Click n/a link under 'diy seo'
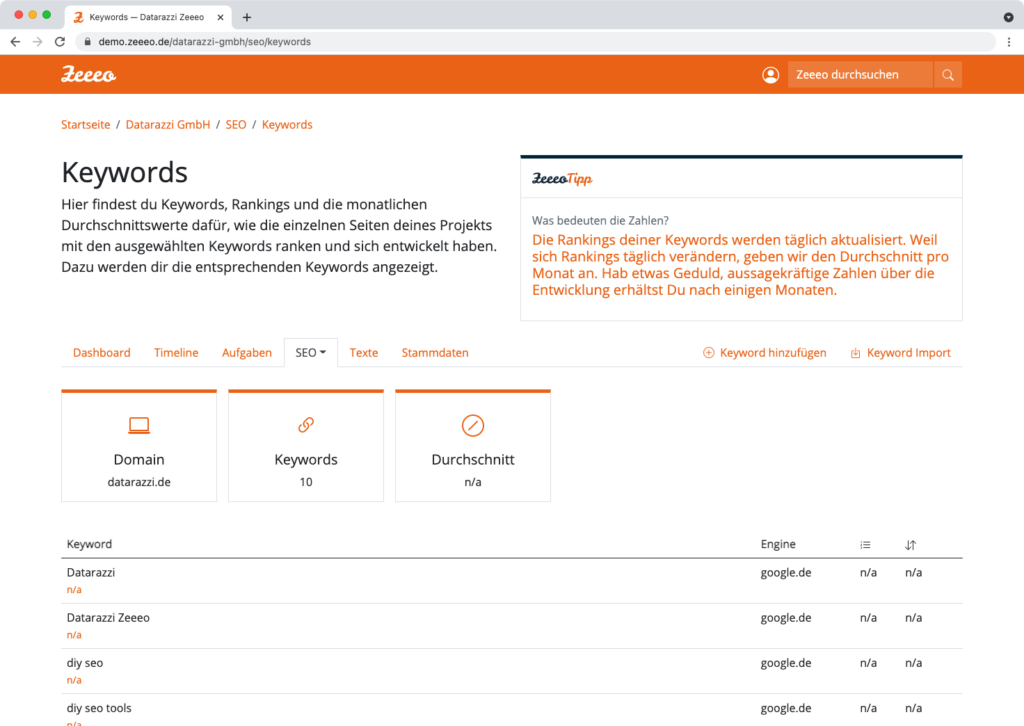 coord(74,680)
